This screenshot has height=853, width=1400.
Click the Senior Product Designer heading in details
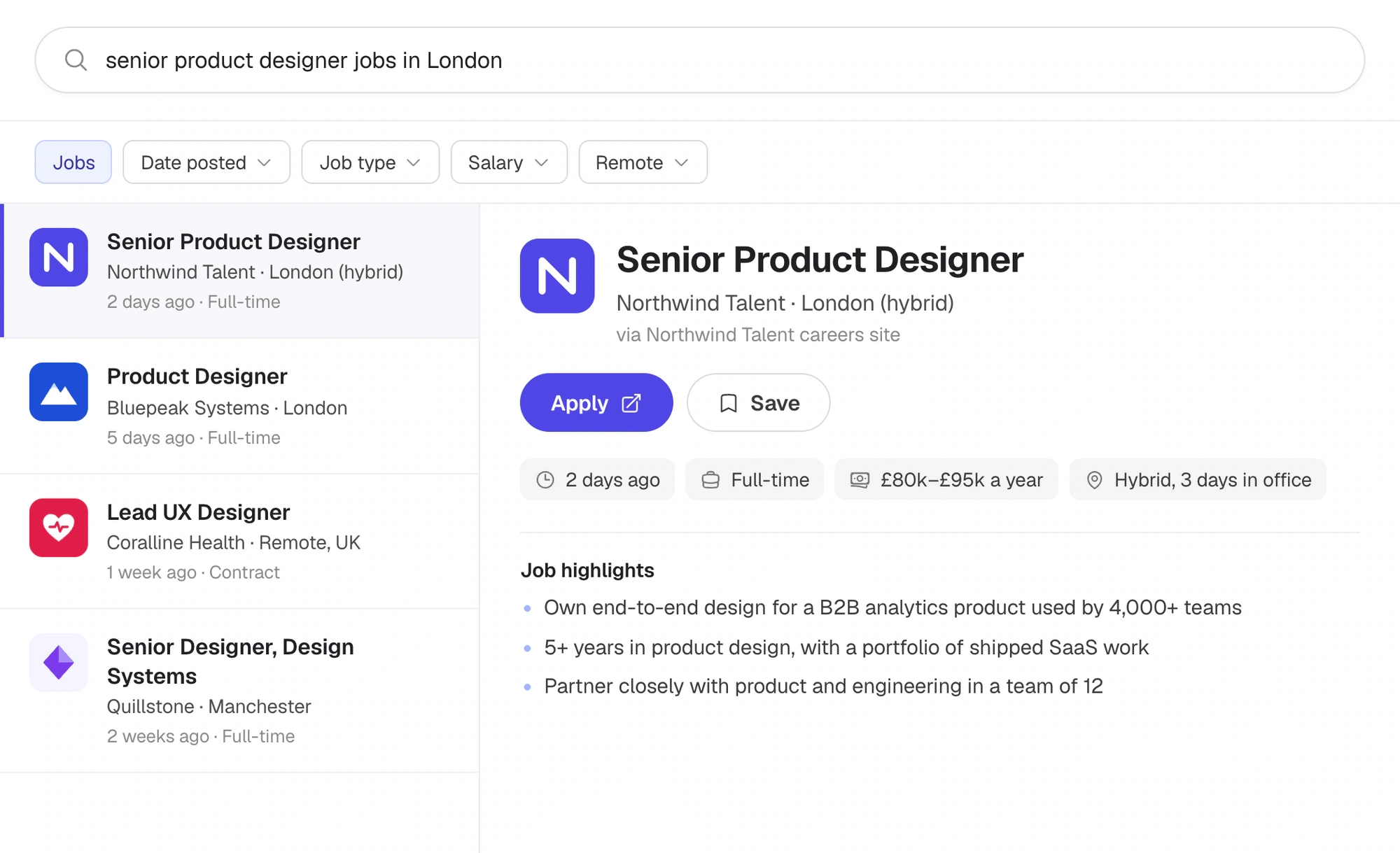(x=820, y=260)
